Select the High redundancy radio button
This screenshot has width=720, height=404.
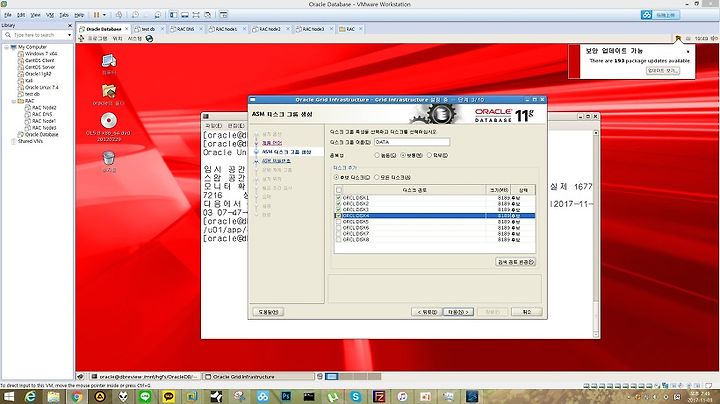point(377,155)
